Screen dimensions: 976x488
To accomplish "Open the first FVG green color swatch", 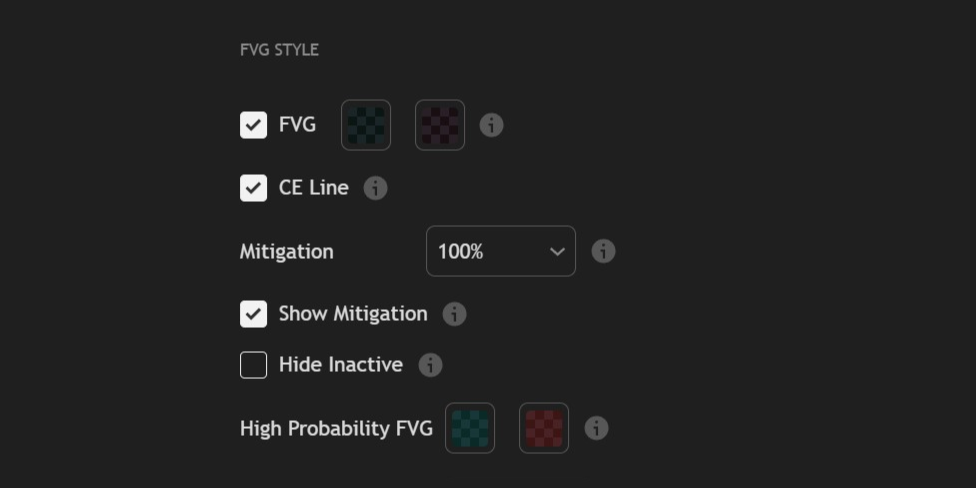I will coord(366,125).
